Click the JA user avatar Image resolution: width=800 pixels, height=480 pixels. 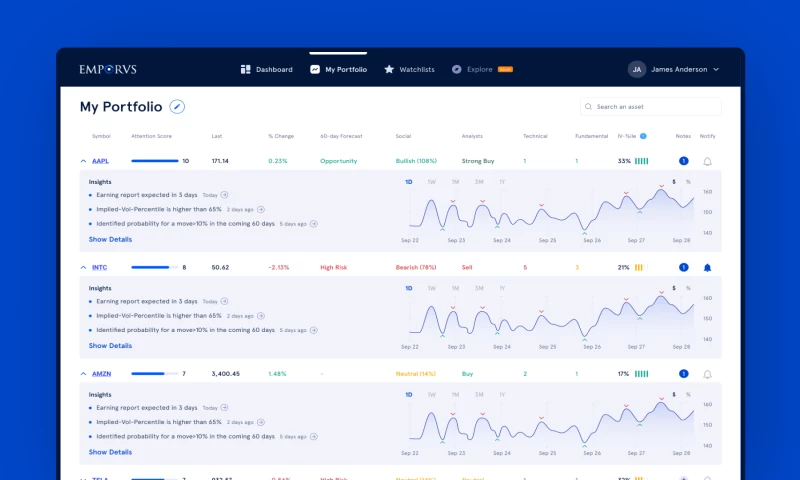[636, 70]
